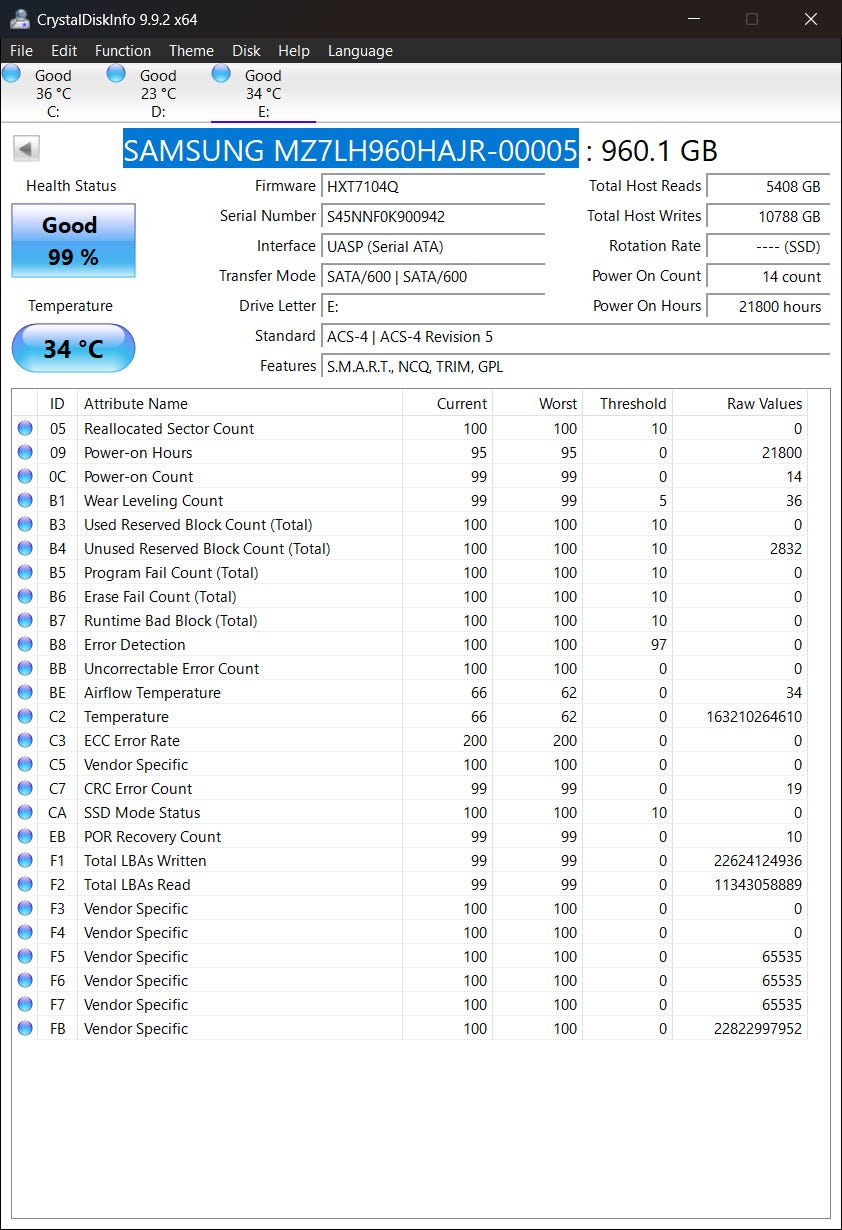Viewport: 842px width, 1230px height.
Task: Click status dot for ECC Error Rate
Action: click(25, 741)
